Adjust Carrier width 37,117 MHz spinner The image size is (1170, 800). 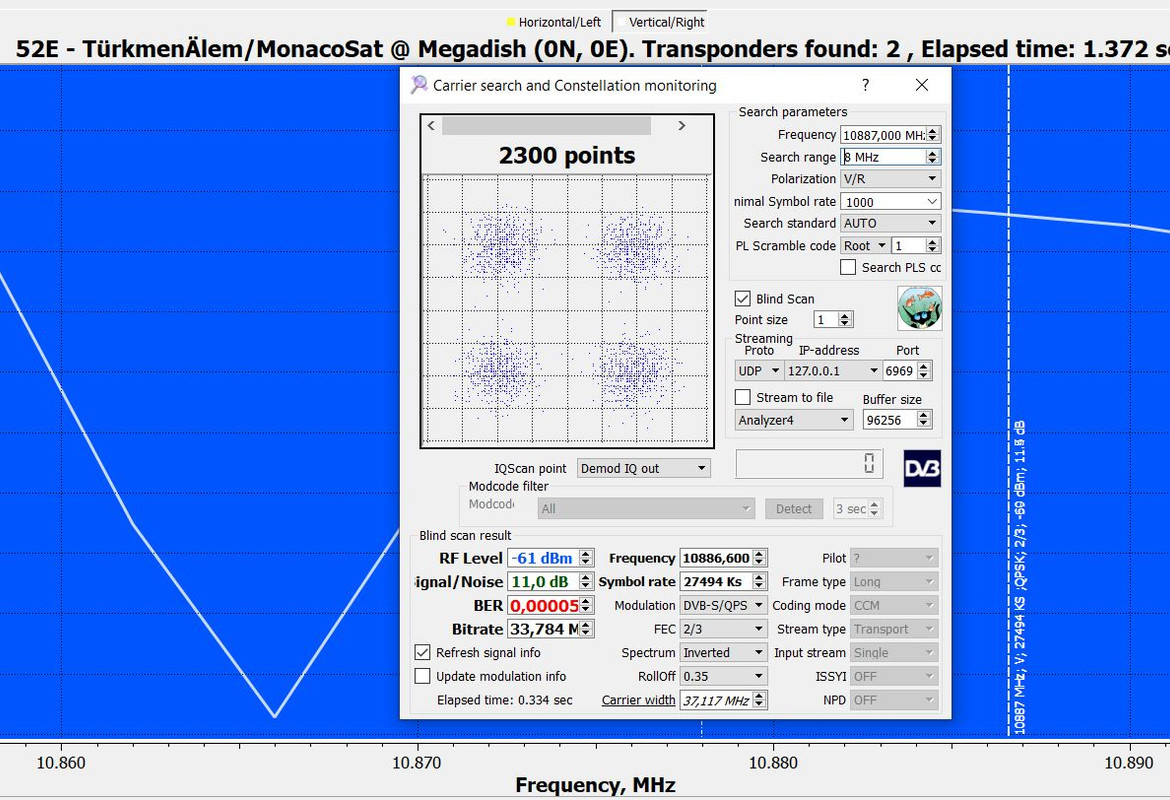point(760,700)
